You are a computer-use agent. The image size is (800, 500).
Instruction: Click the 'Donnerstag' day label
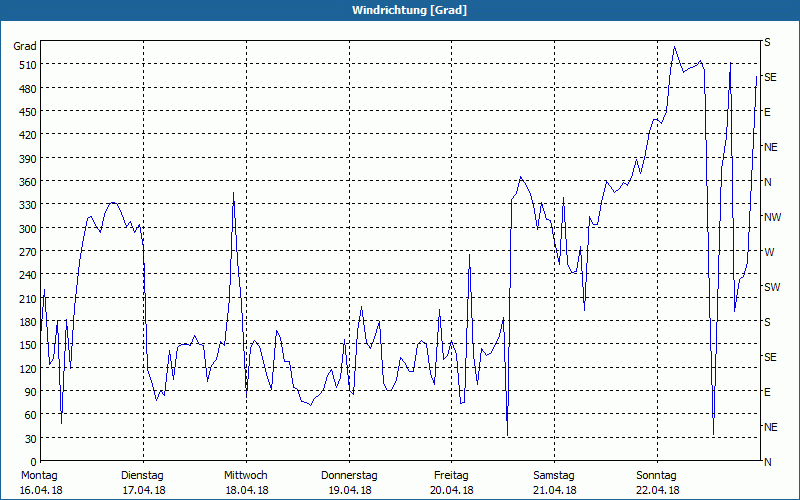tap(349, 476)
